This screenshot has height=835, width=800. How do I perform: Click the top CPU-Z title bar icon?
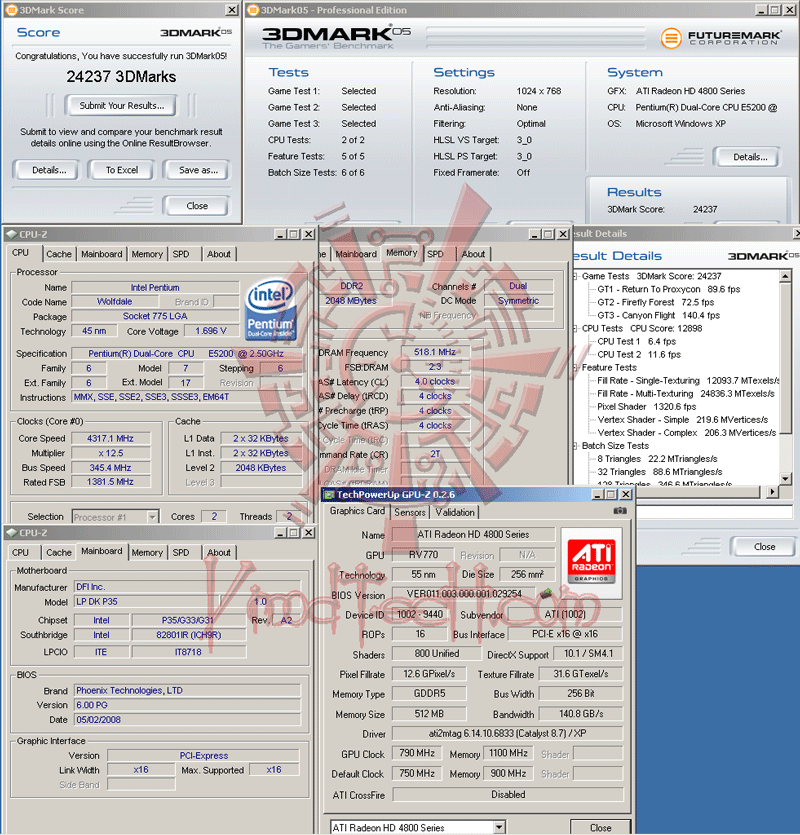tap(11, 234)
